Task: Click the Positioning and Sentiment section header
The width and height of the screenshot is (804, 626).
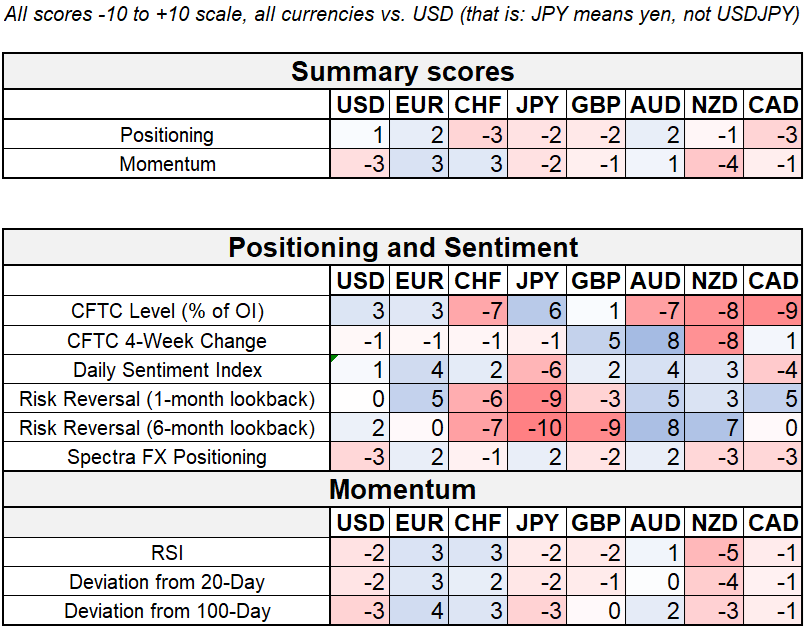Action: coord(402,248)
